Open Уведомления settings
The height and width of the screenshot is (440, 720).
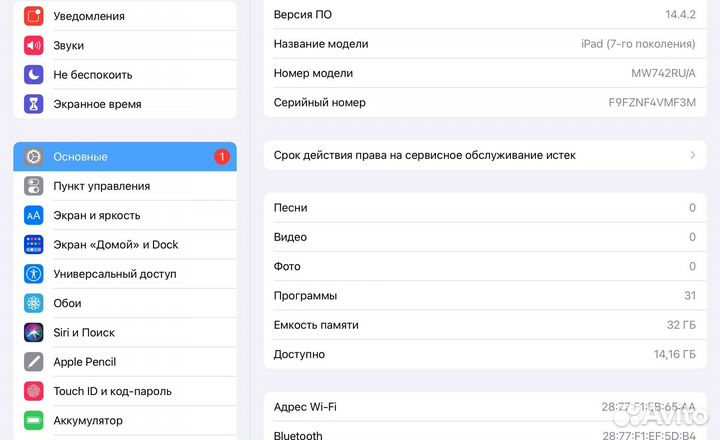pos(125,16)
